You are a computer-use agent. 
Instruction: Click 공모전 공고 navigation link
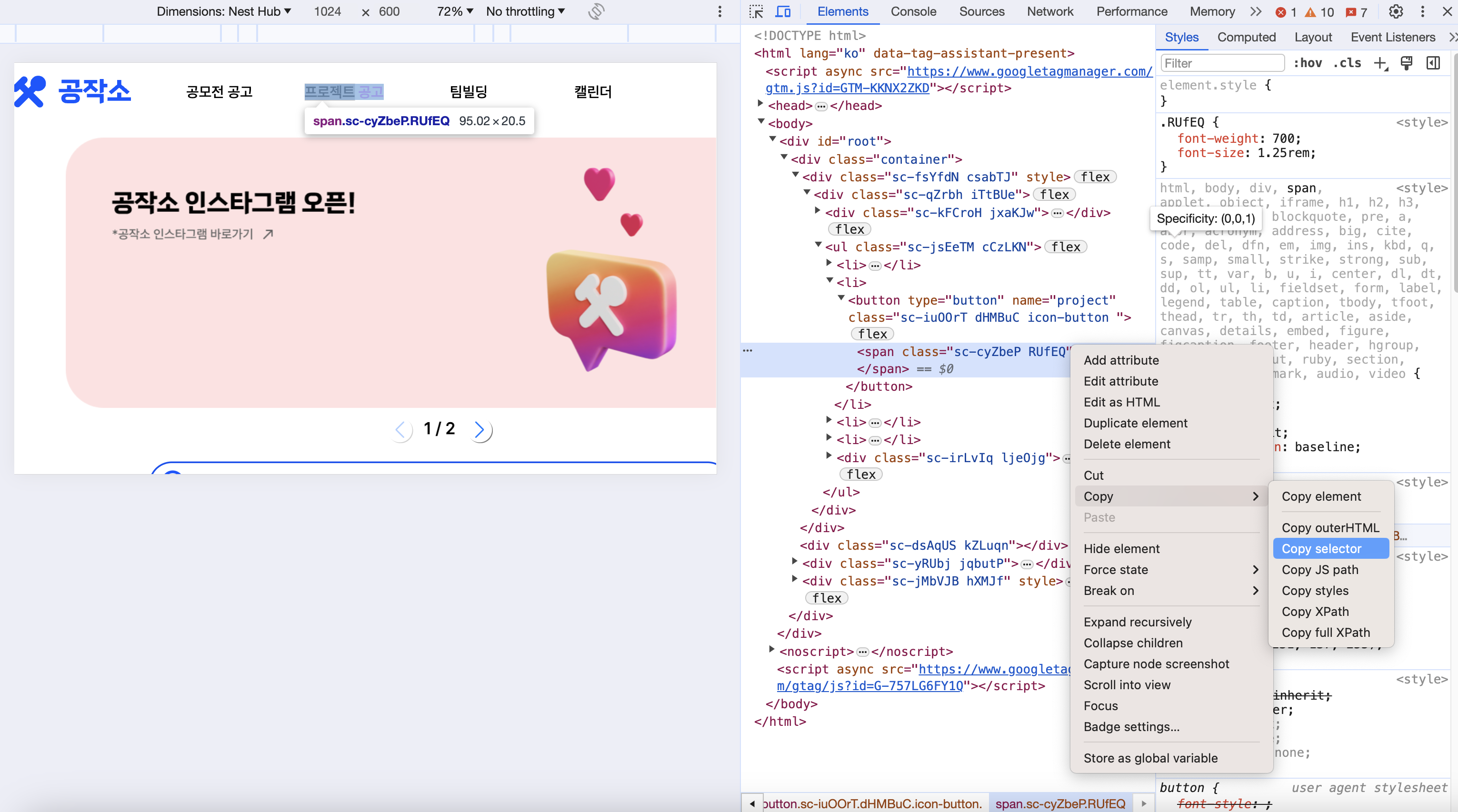click(220, 92)
